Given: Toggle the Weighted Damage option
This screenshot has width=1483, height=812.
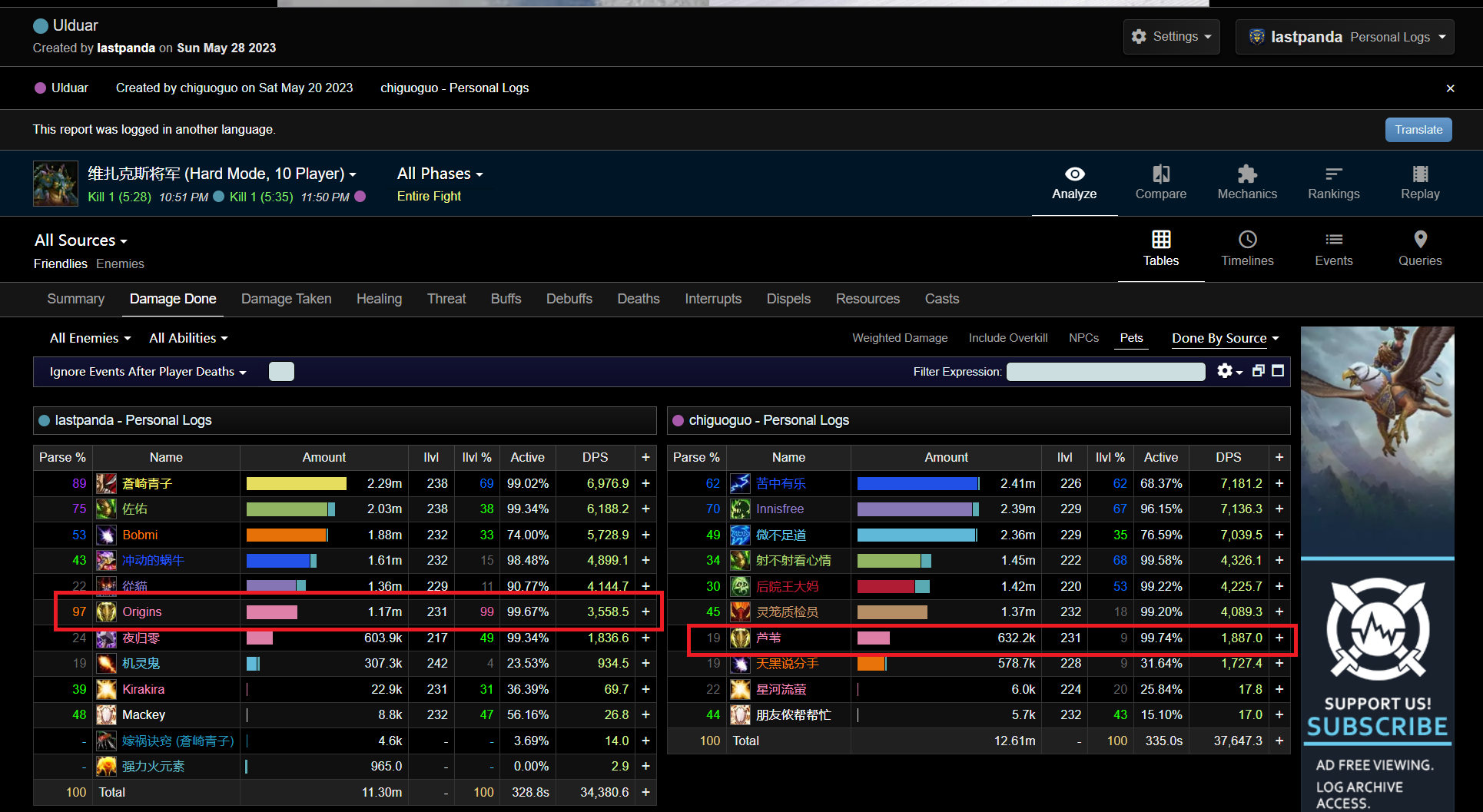Looking at the screenshot, I should coord(899,338).
